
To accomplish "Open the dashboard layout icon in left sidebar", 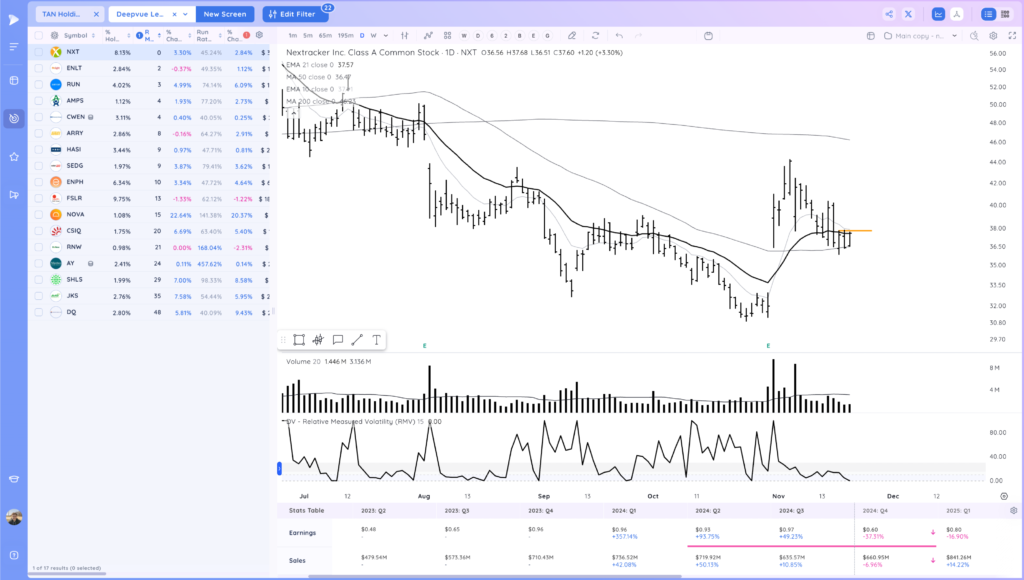I will click(x=14, y=80).
